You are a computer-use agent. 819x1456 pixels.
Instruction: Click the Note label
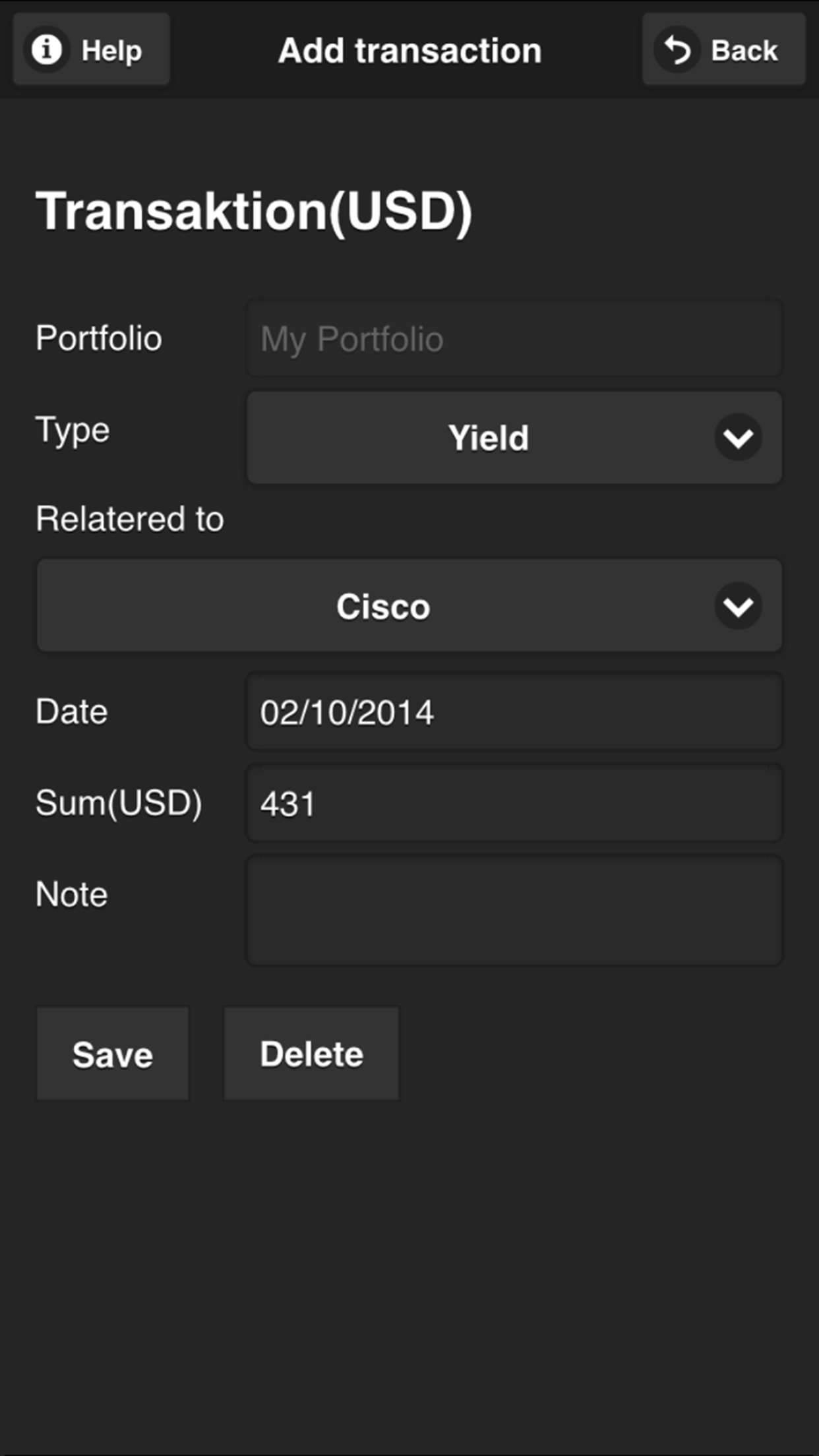[72, 894]
